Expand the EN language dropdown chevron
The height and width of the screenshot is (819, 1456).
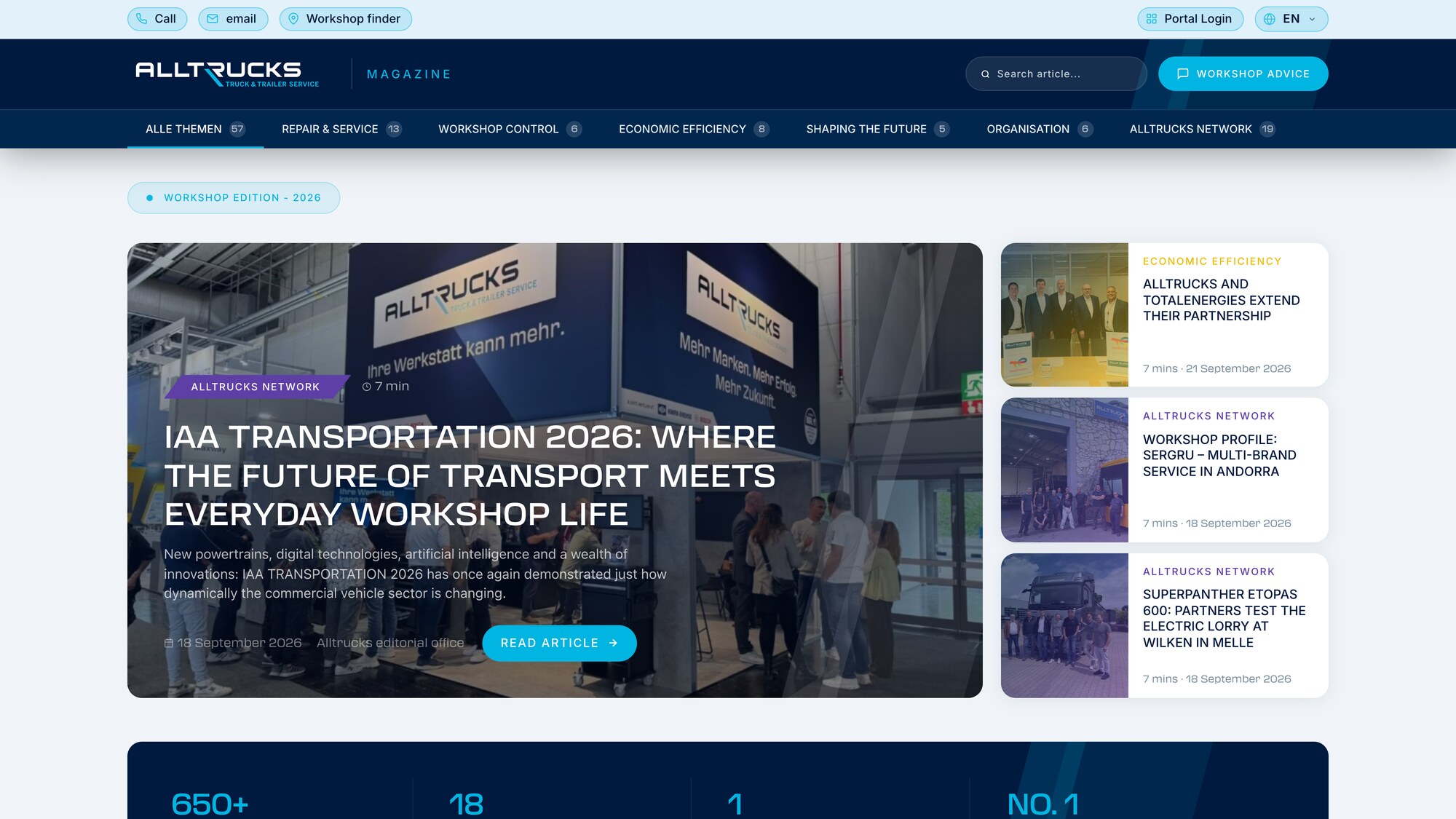1313,20
